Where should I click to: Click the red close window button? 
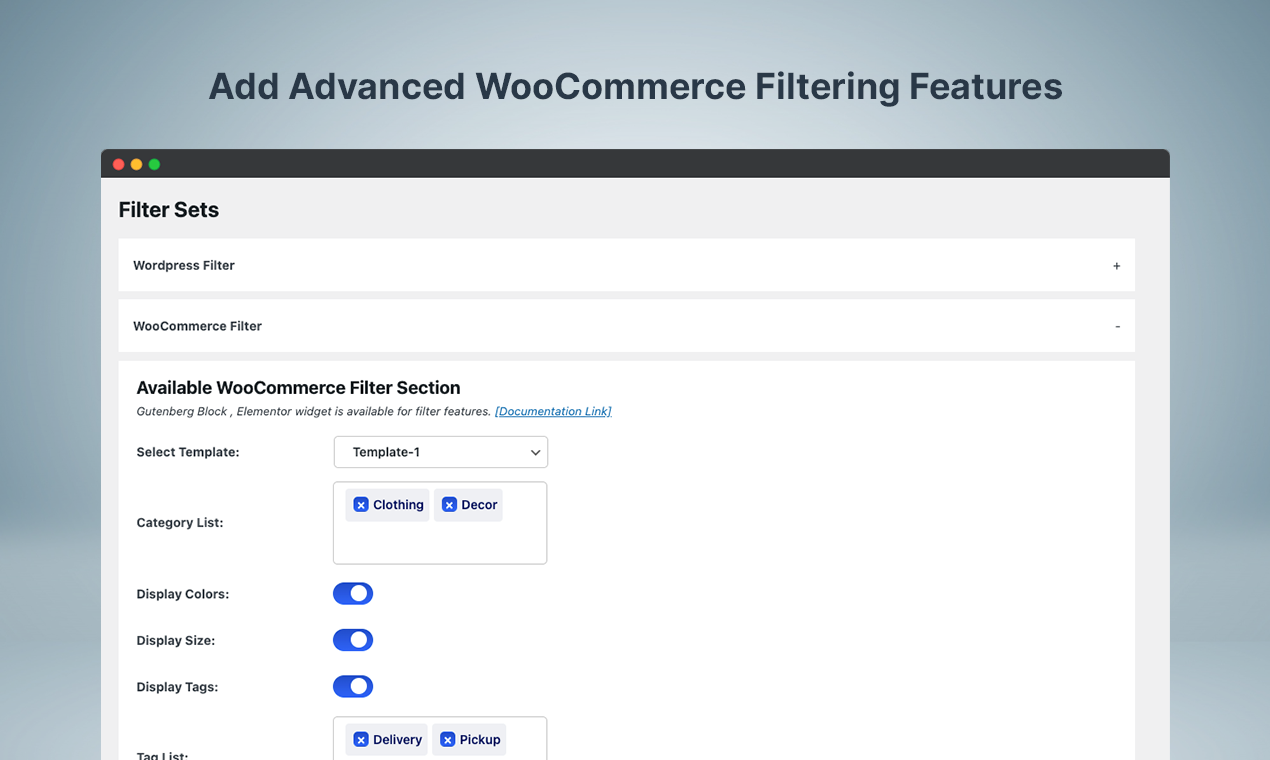(x=118, y=164)
